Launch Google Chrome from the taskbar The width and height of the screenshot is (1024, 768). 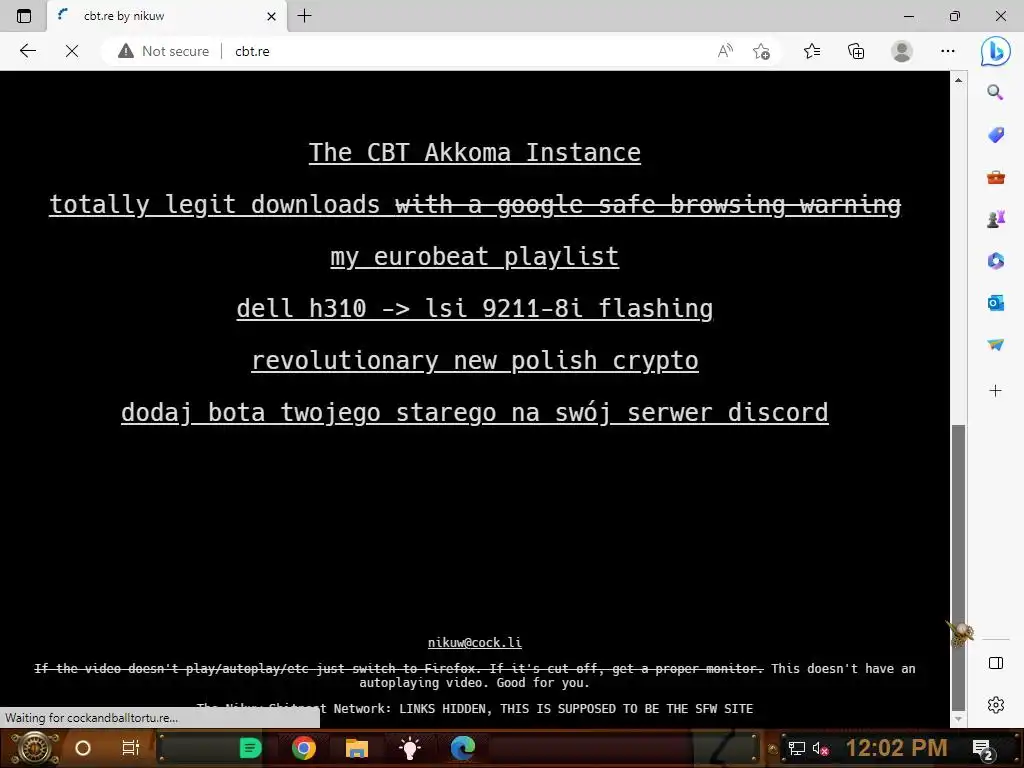tap(304, 748)
